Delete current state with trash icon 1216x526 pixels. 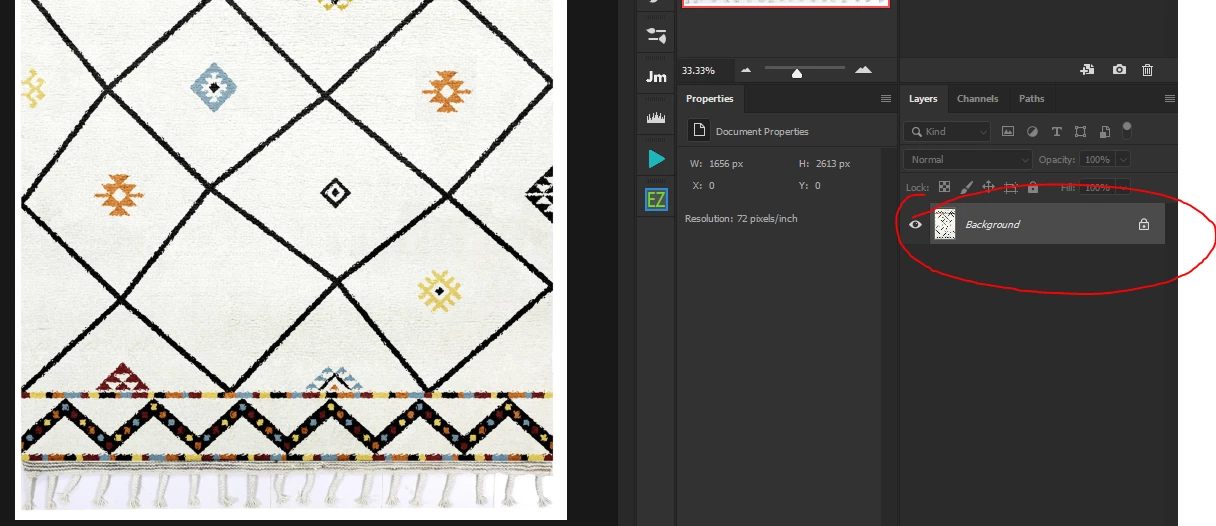[1147, 70]
